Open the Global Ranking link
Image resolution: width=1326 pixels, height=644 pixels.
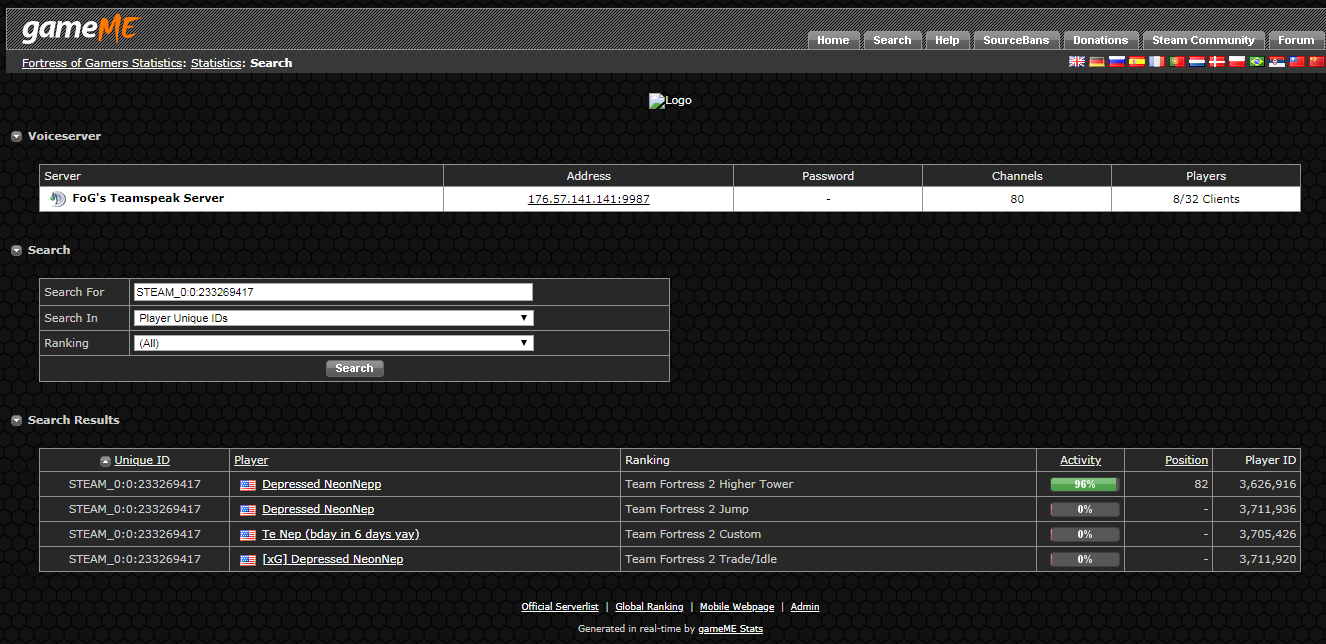point(649,607)
